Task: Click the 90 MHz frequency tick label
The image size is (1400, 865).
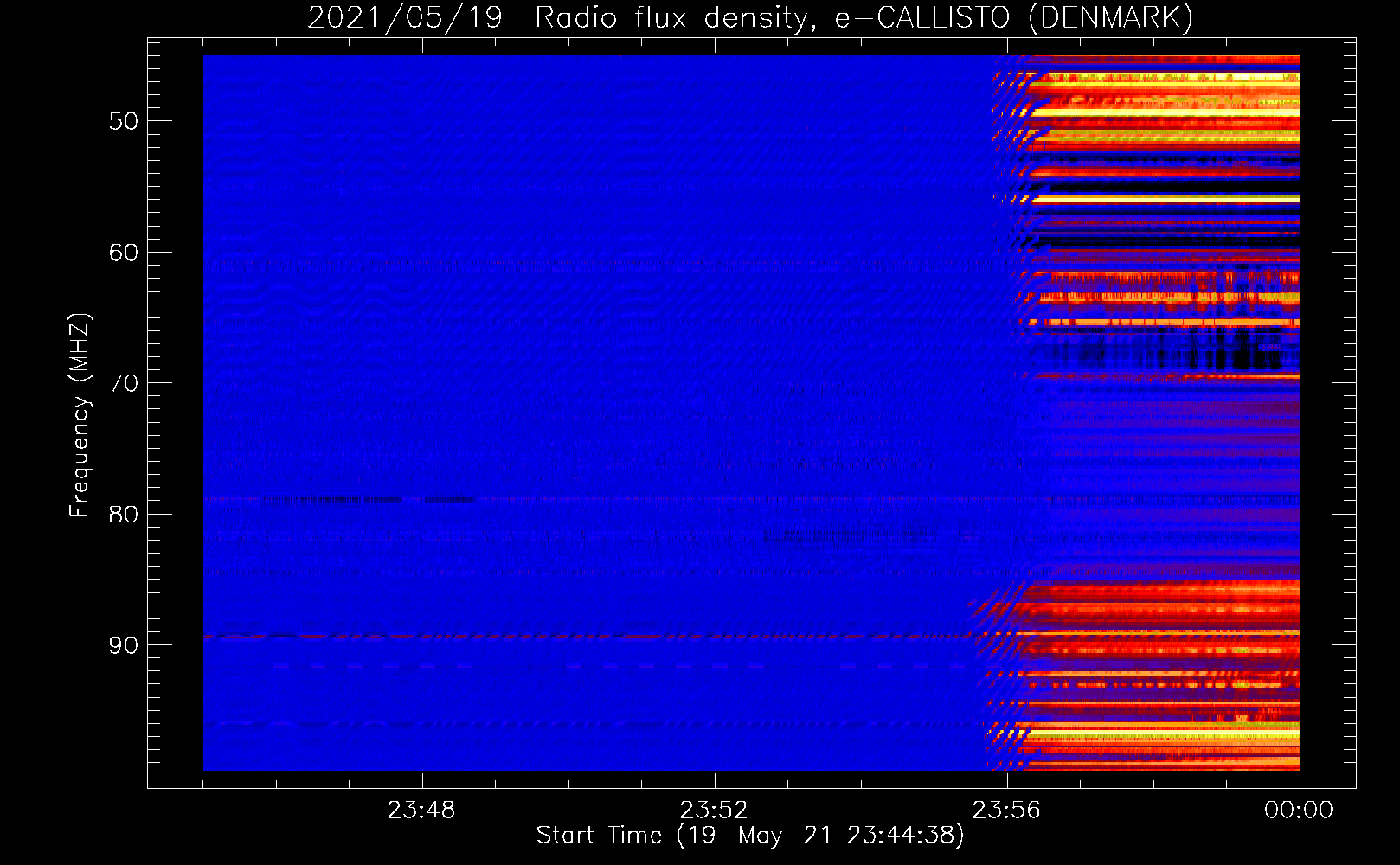Action: pos(124,645)
